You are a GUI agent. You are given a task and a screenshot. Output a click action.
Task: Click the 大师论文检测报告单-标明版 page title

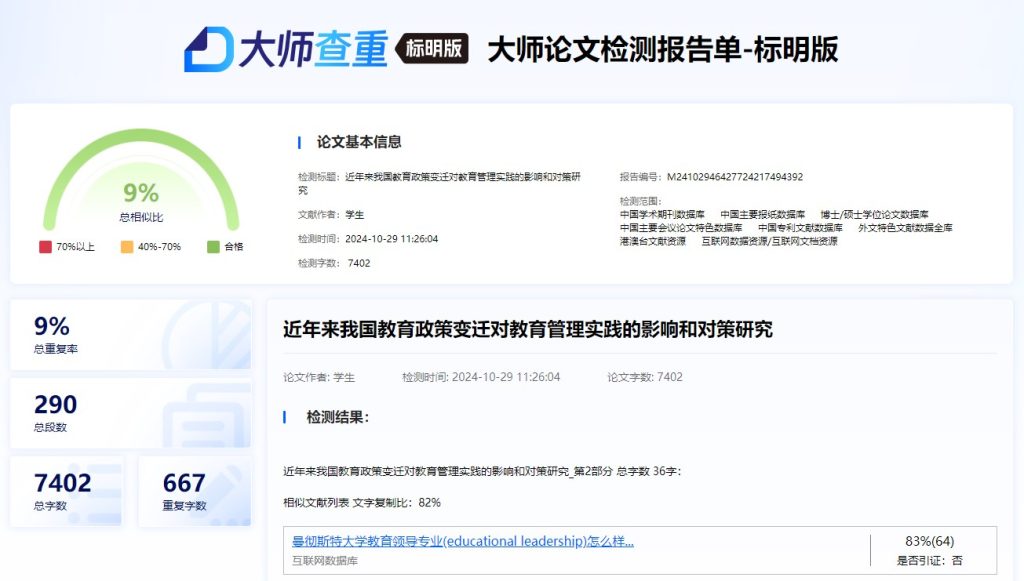point(663,50)
